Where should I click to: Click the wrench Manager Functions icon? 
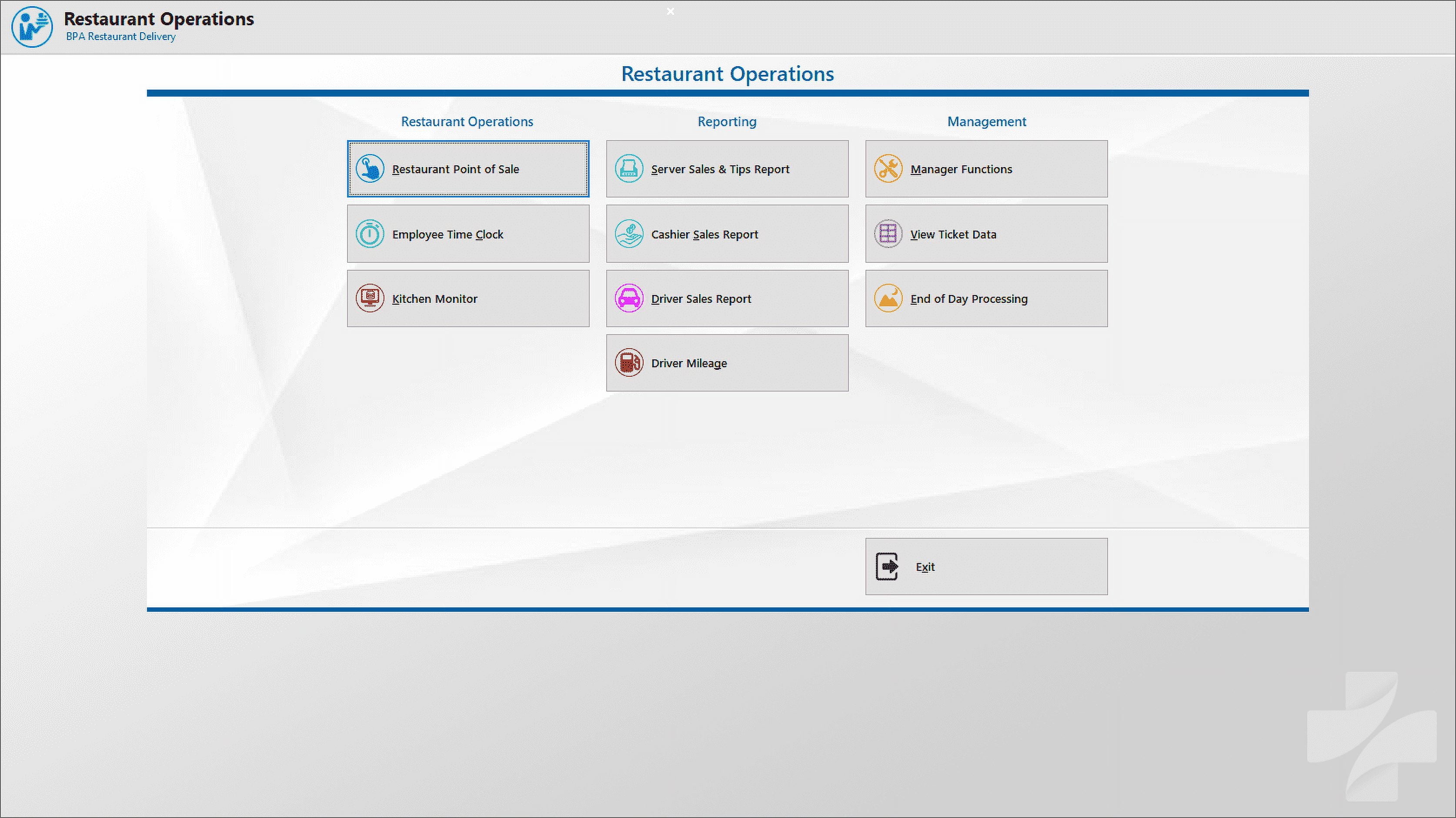888,168
